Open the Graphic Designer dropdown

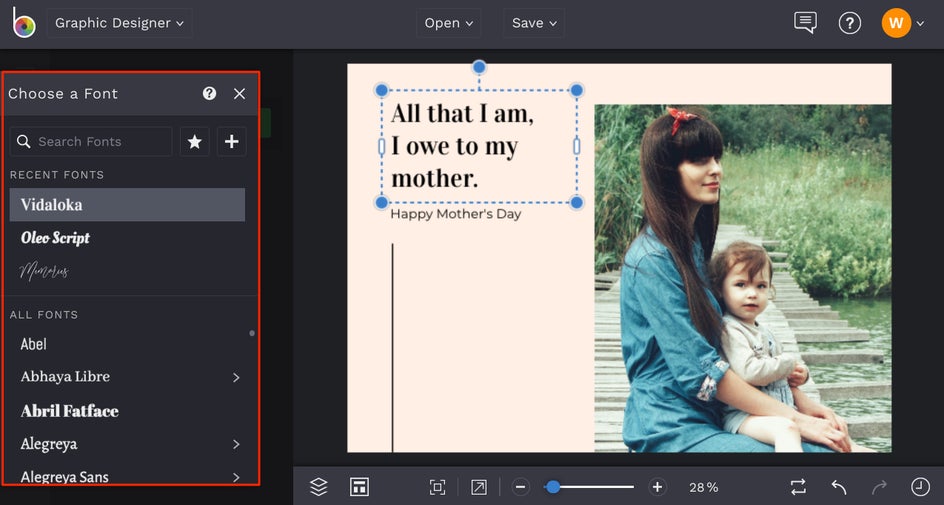pyautogui.click(x=119, y=23)
